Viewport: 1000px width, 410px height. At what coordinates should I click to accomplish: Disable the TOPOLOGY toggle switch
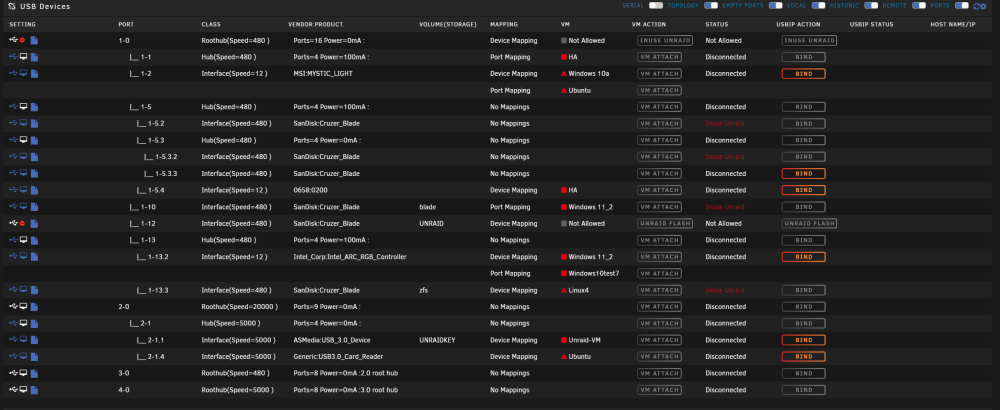(710, 6)
